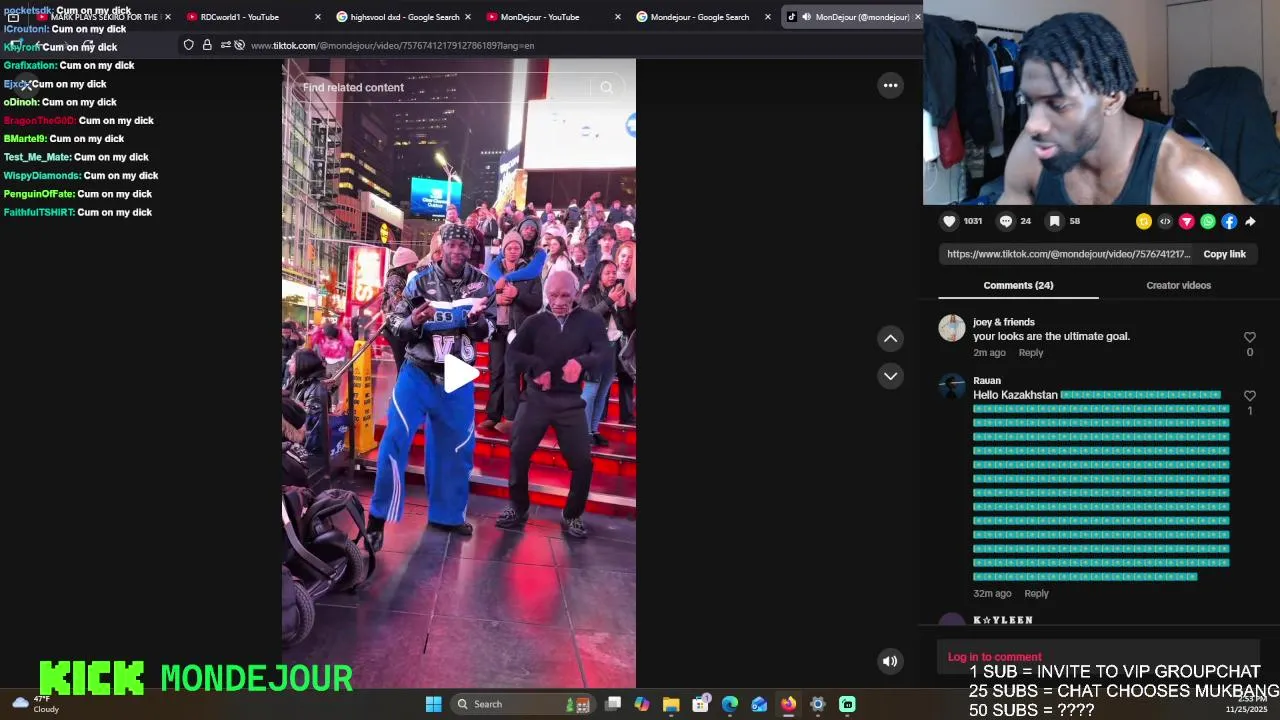Click like count 1031
Screen dimensions: 1280x720
972,221
